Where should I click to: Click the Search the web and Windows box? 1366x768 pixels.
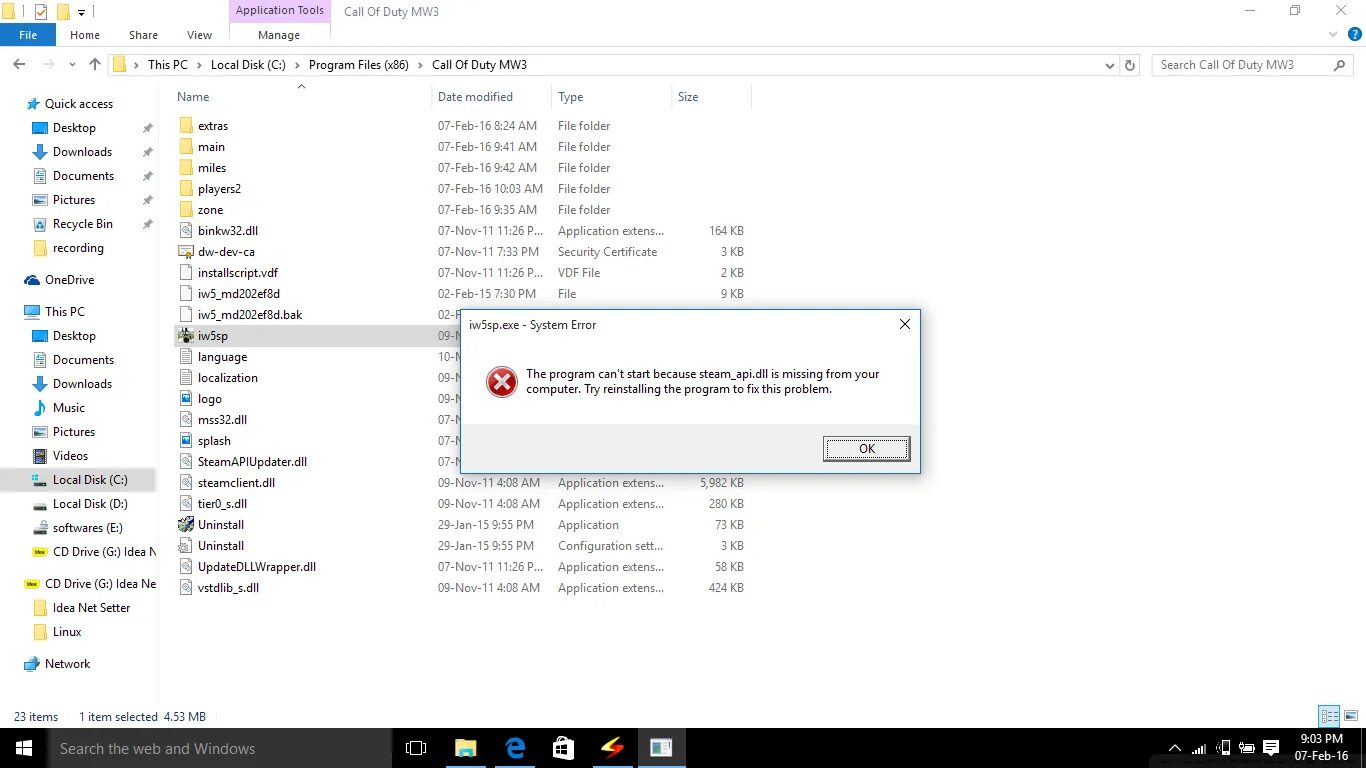(220, 748)
